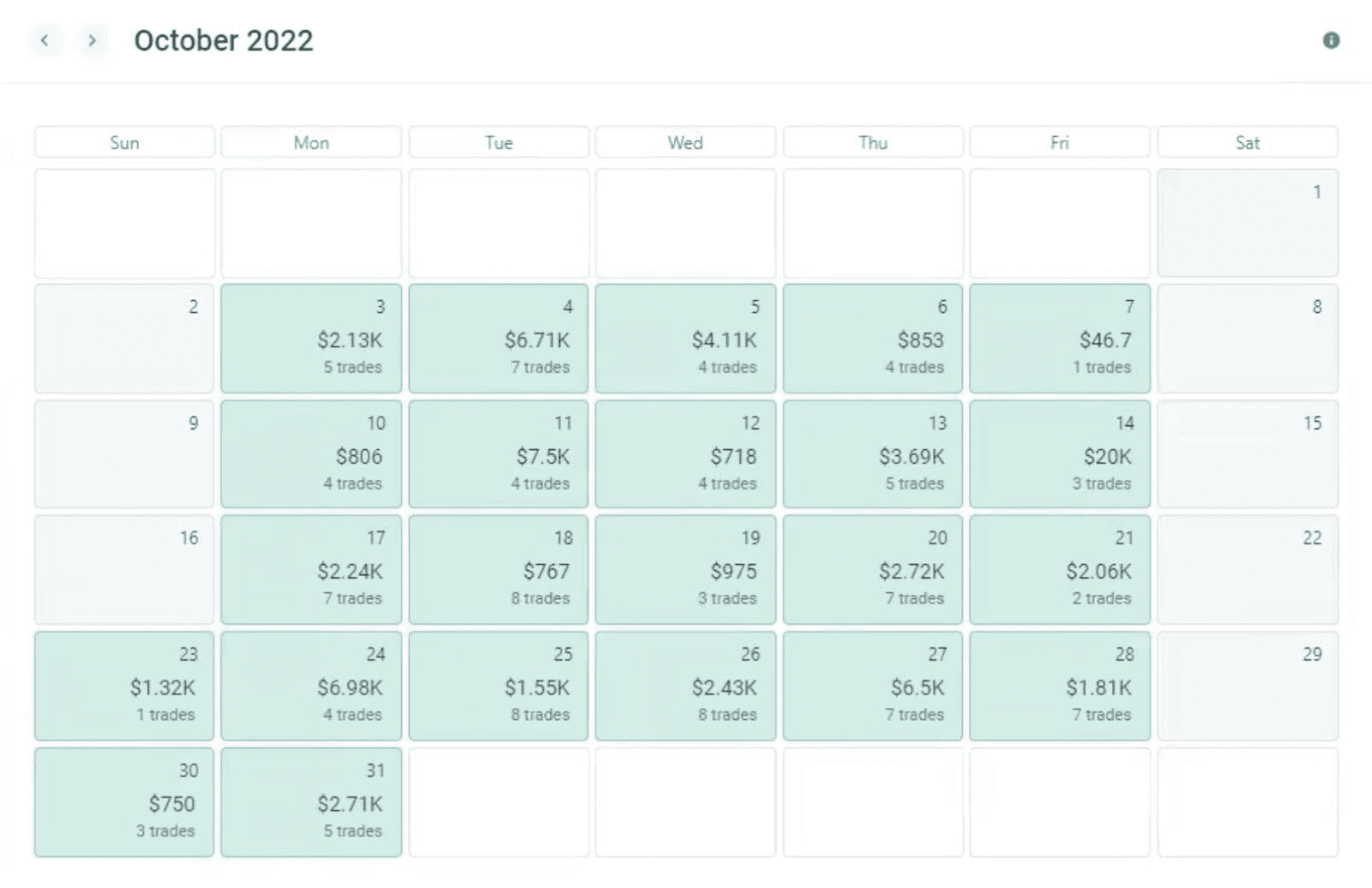
Task: Click the Sun column header
Action: pos(123,142)
